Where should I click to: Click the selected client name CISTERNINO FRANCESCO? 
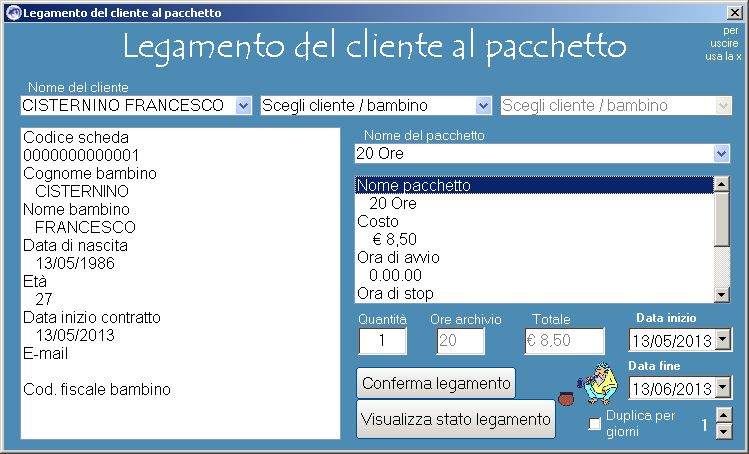[123, 105]
